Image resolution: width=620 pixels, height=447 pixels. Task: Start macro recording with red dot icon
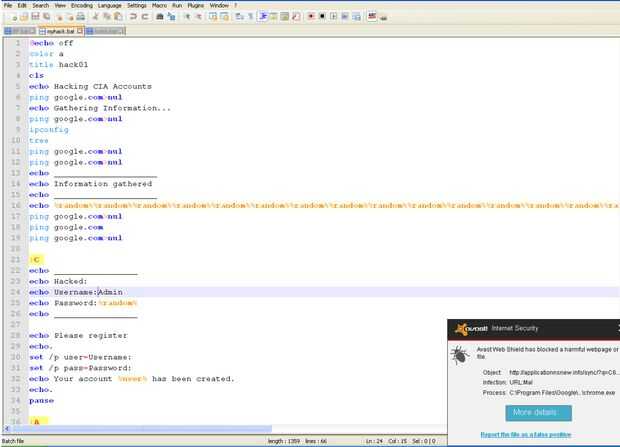point(311,17)
